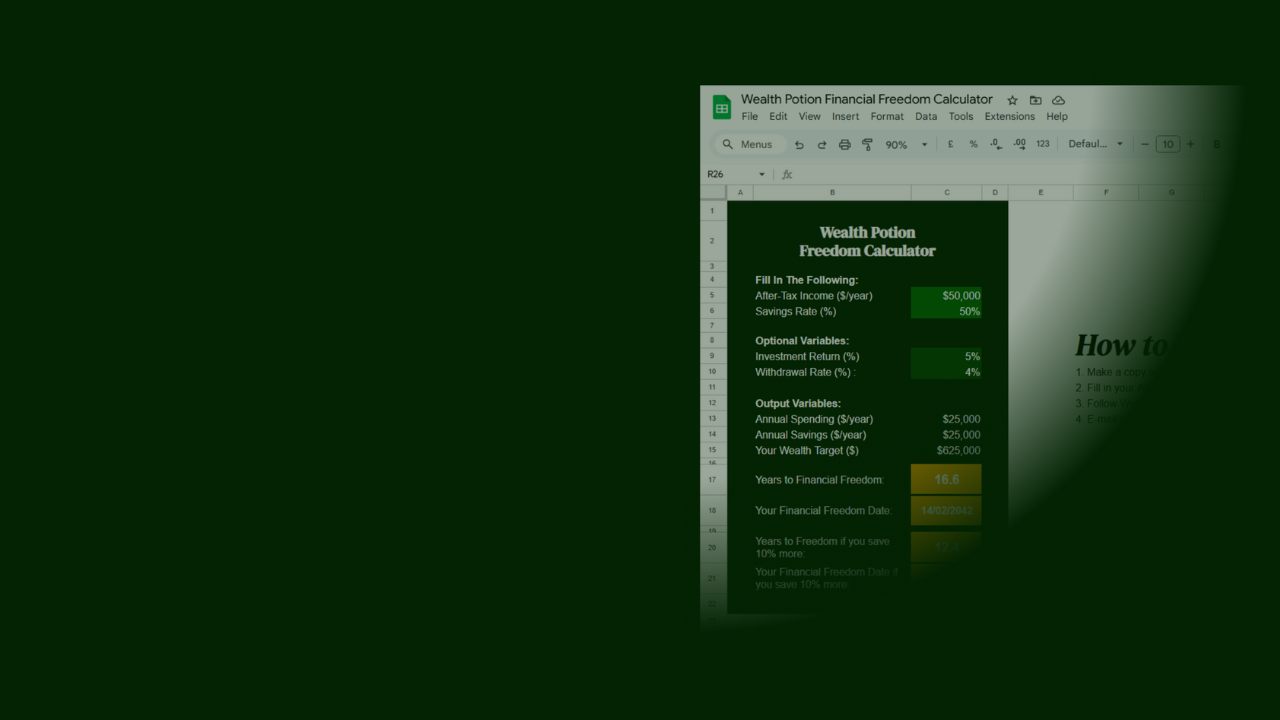Open the 90% zoom dropdown

(906, 144)
